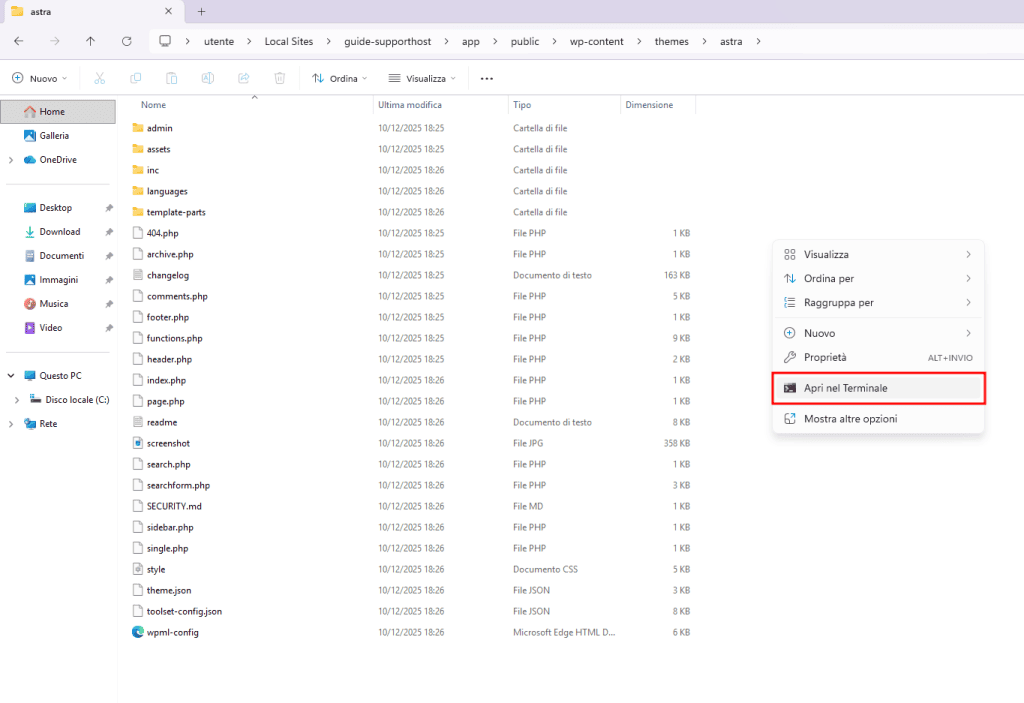This screenshot has width=1024, height=703.
Task: Click the Rename icon in toolbar
Action: [x=208, y=78]
